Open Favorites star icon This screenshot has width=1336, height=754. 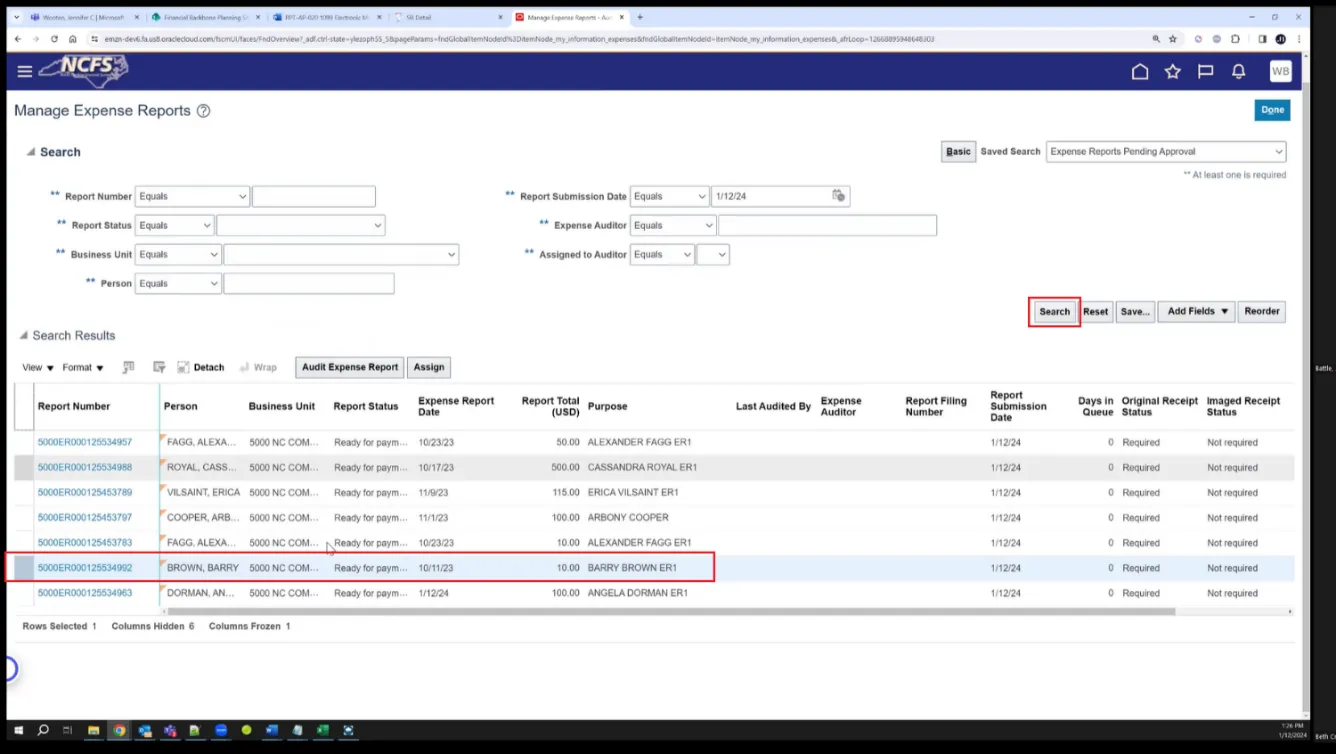1172,71
